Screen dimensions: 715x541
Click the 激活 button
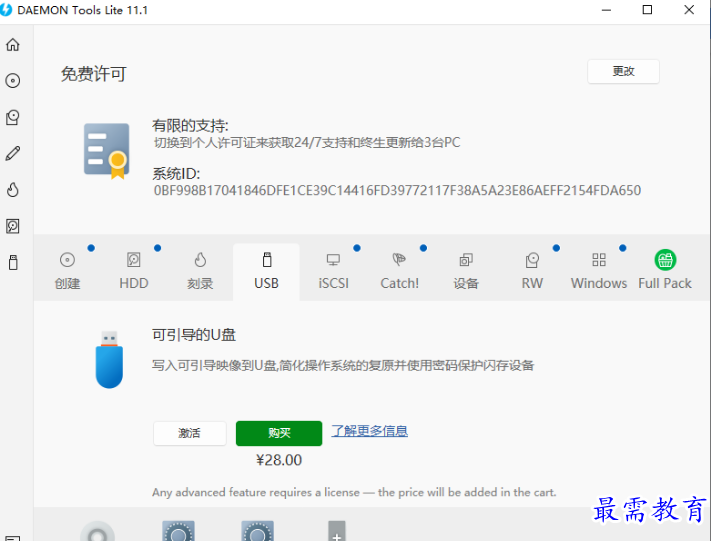point(190,433)
